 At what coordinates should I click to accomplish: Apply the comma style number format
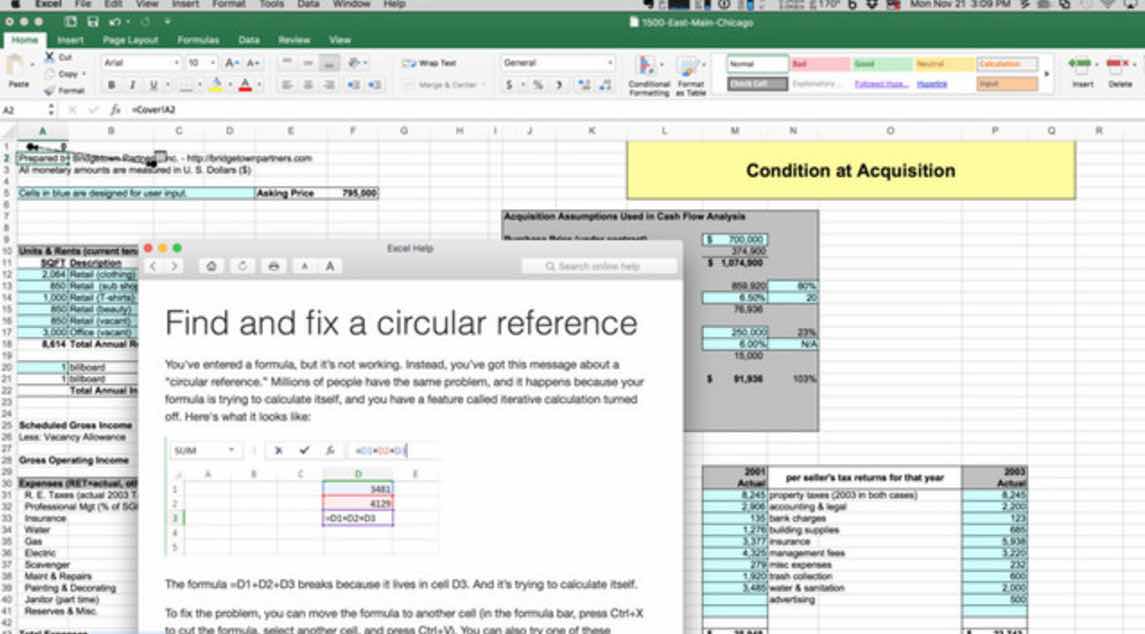(559, 85)
